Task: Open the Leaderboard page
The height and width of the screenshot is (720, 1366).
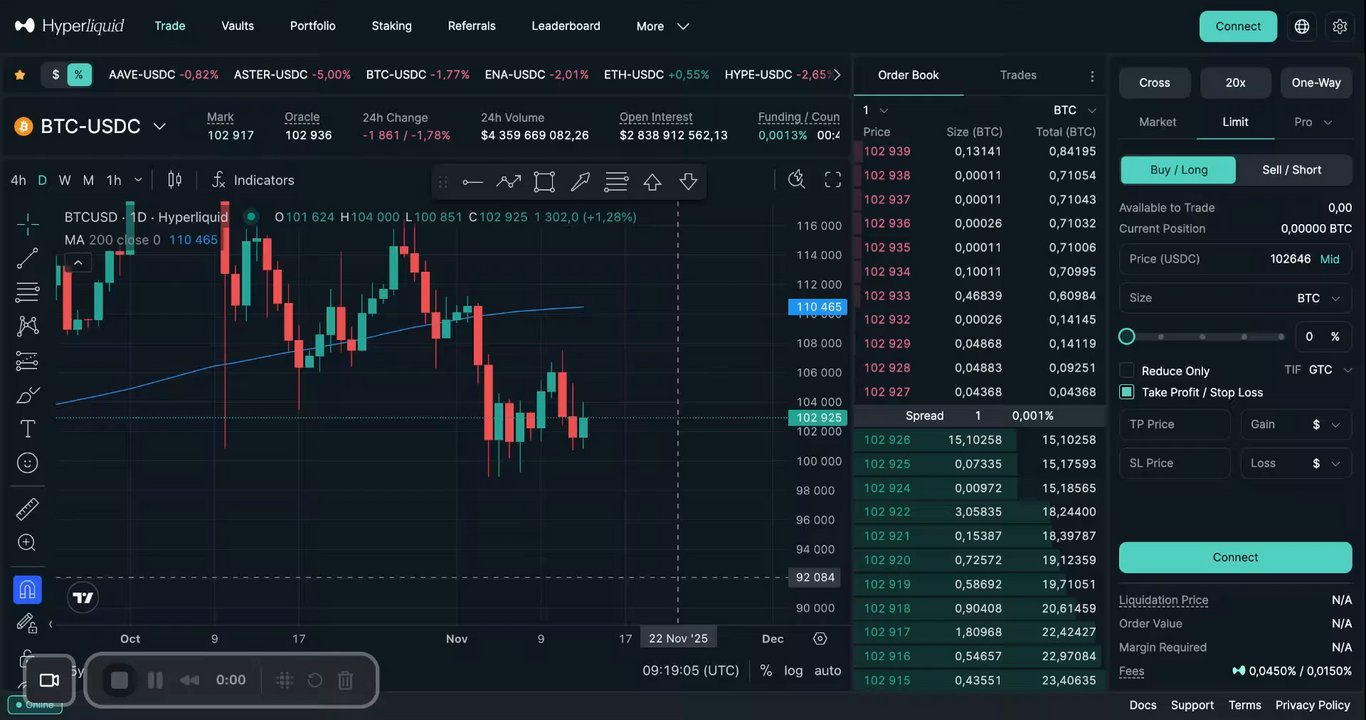Action: coord(566,26)
